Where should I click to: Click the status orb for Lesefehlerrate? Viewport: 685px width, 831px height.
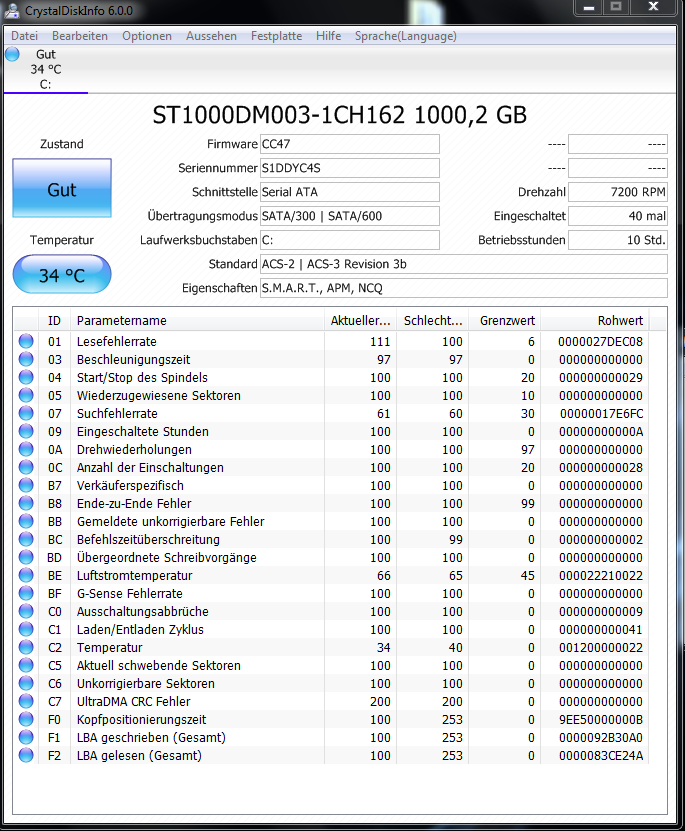click(26, 341)
